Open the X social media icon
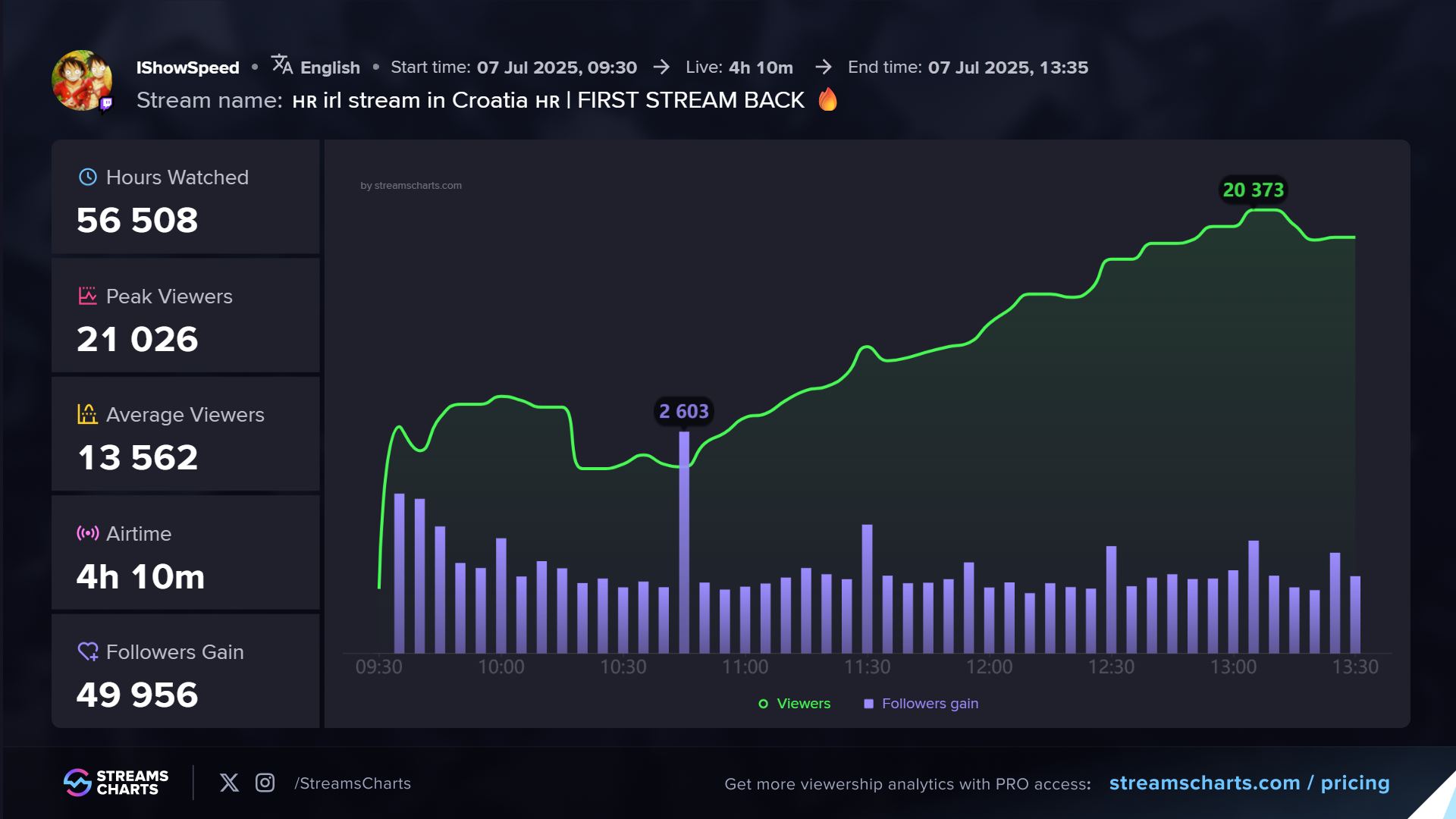 (x=229, y=783)
